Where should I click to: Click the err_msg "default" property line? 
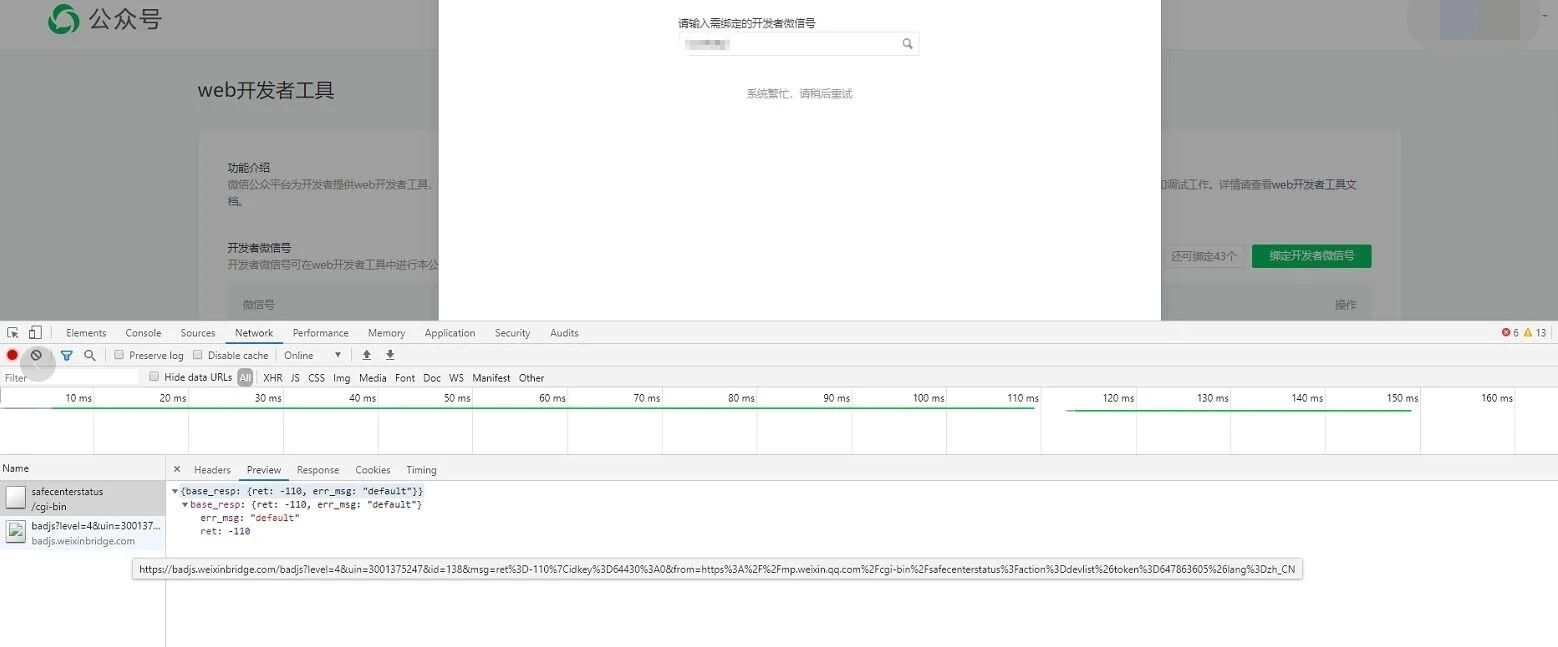(x=250, y=518)
